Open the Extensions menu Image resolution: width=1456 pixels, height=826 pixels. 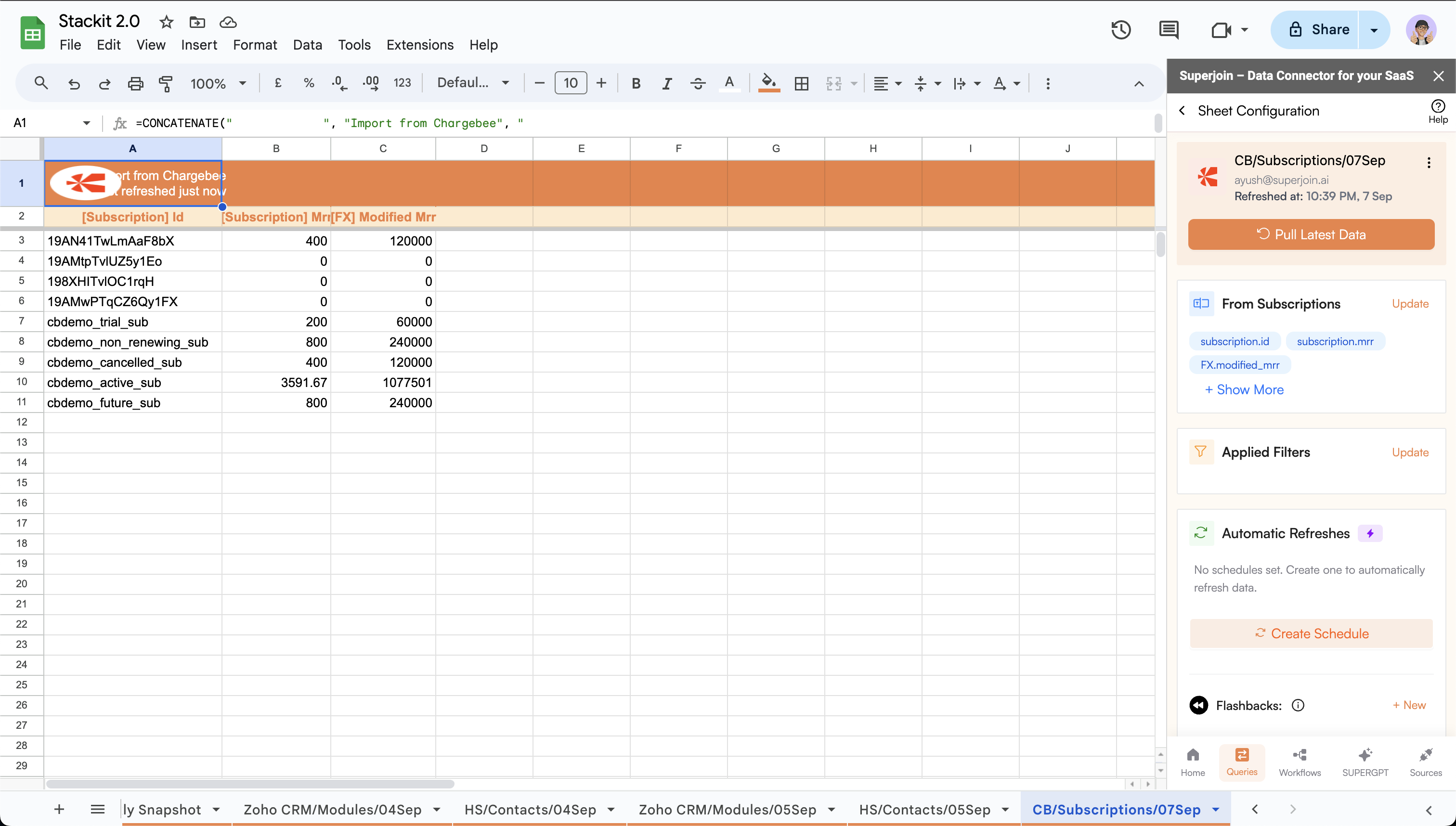click(x=420, y=45)
